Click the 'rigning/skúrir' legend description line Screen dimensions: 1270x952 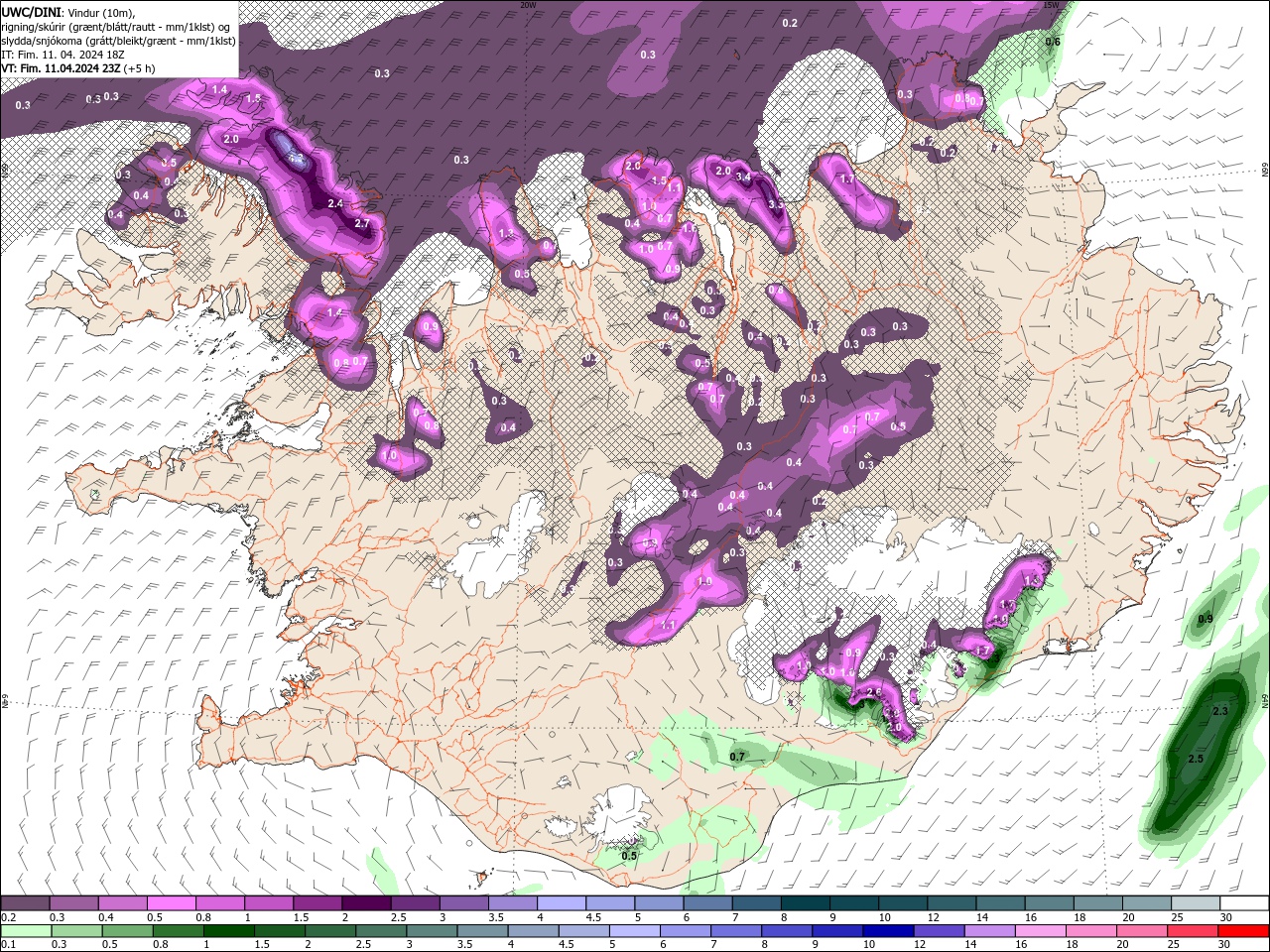(116, 27)
